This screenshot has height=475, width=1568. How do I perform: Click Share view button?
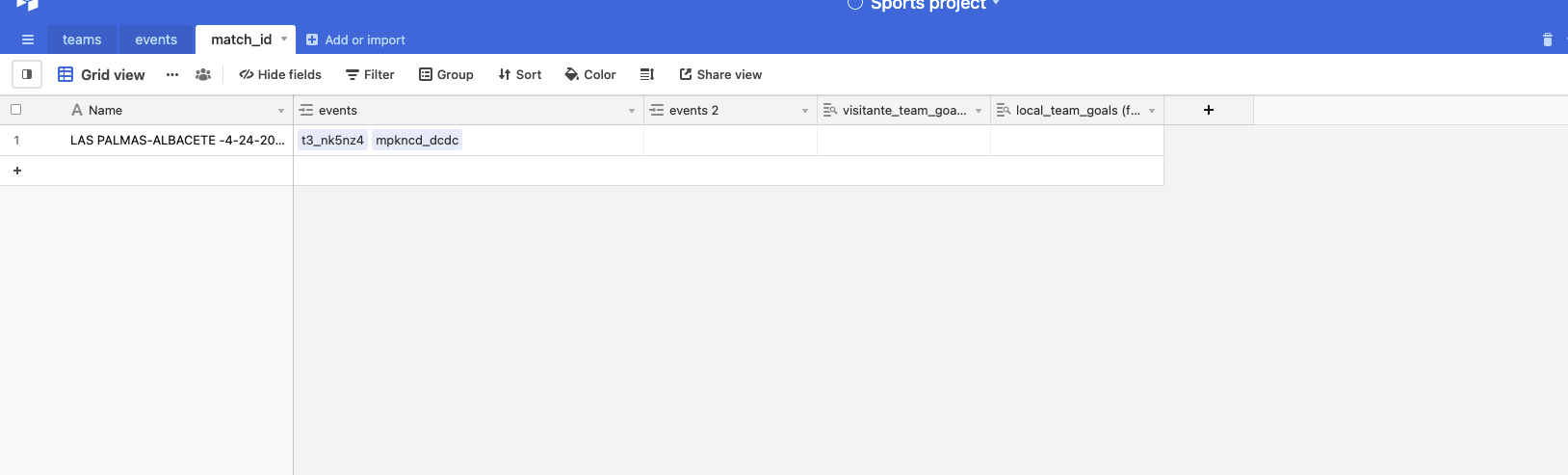coord(720,74)
